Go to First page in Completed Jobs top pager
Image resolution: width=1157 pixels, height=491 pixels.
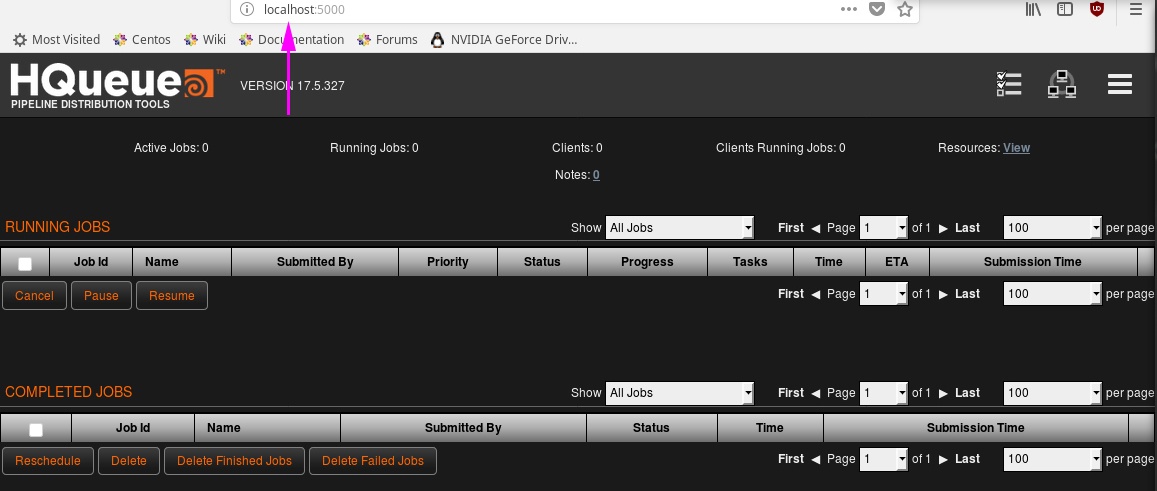[x=791, y=393]
